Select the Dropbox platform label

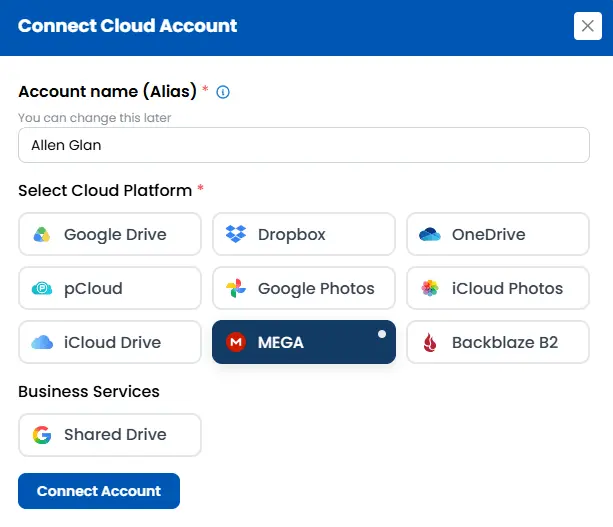(x=292, y=235)
